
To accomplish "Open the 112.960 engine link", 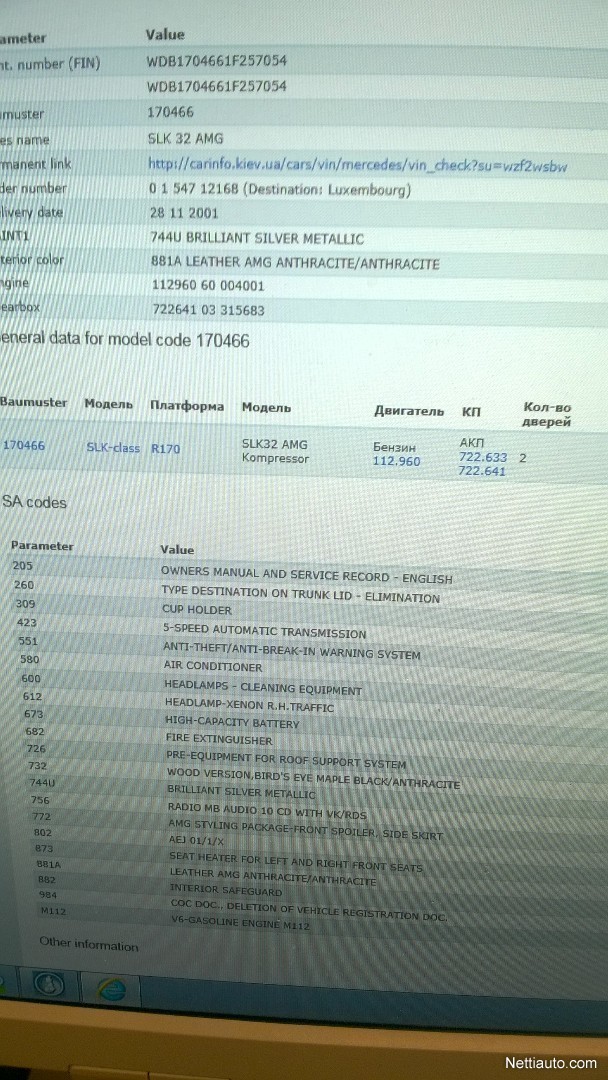I will pos(396,462).
